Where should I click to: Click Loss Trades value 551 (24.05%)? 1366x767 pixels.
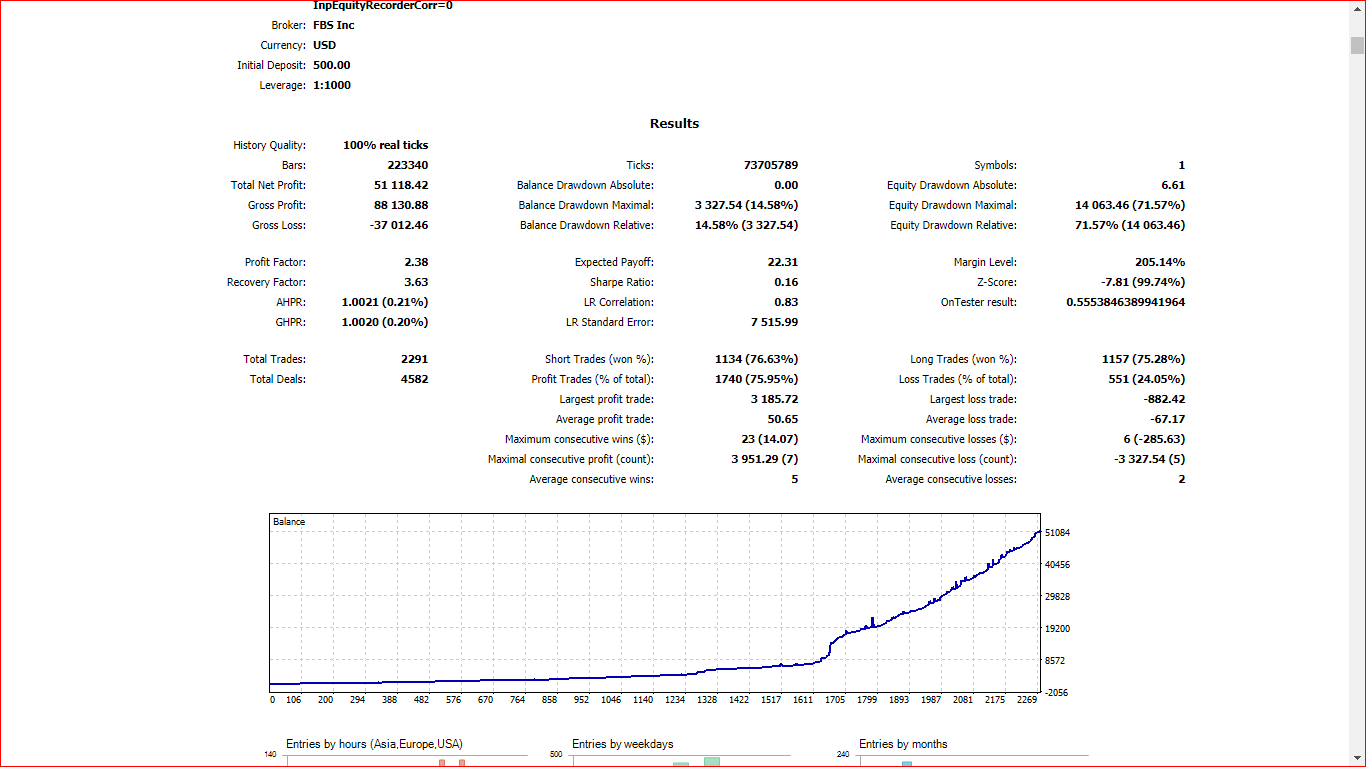(1148, 379)
